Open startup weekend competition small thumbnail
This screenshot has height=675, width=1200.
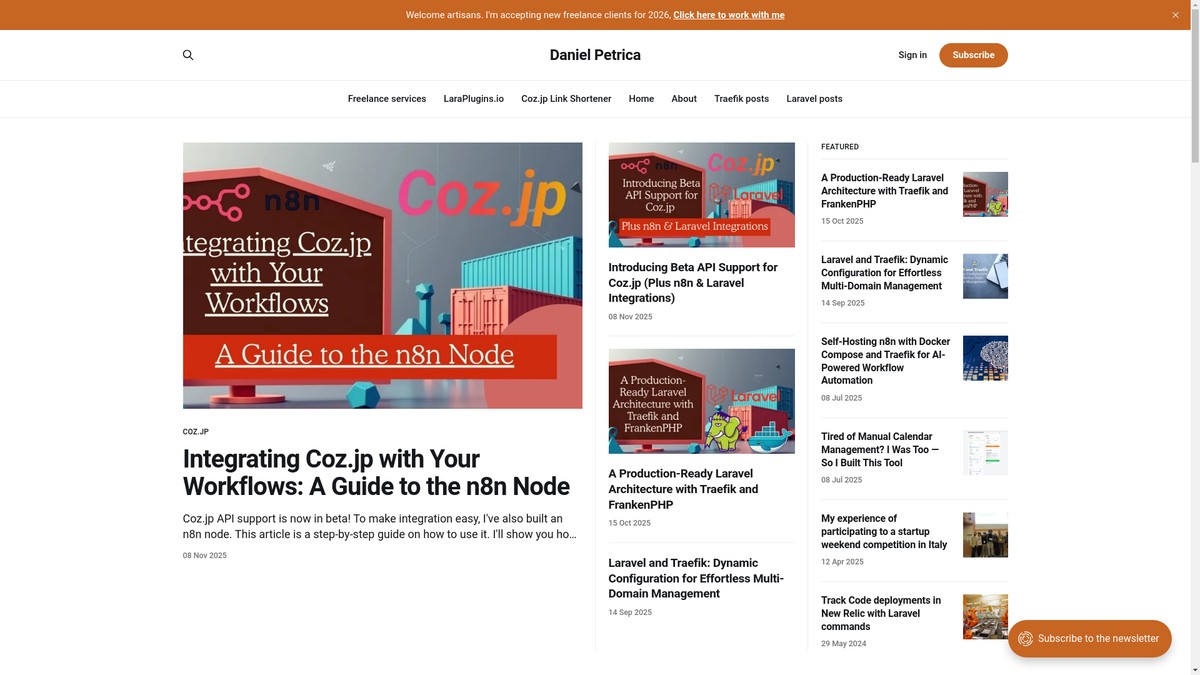[x=985, y=535]
